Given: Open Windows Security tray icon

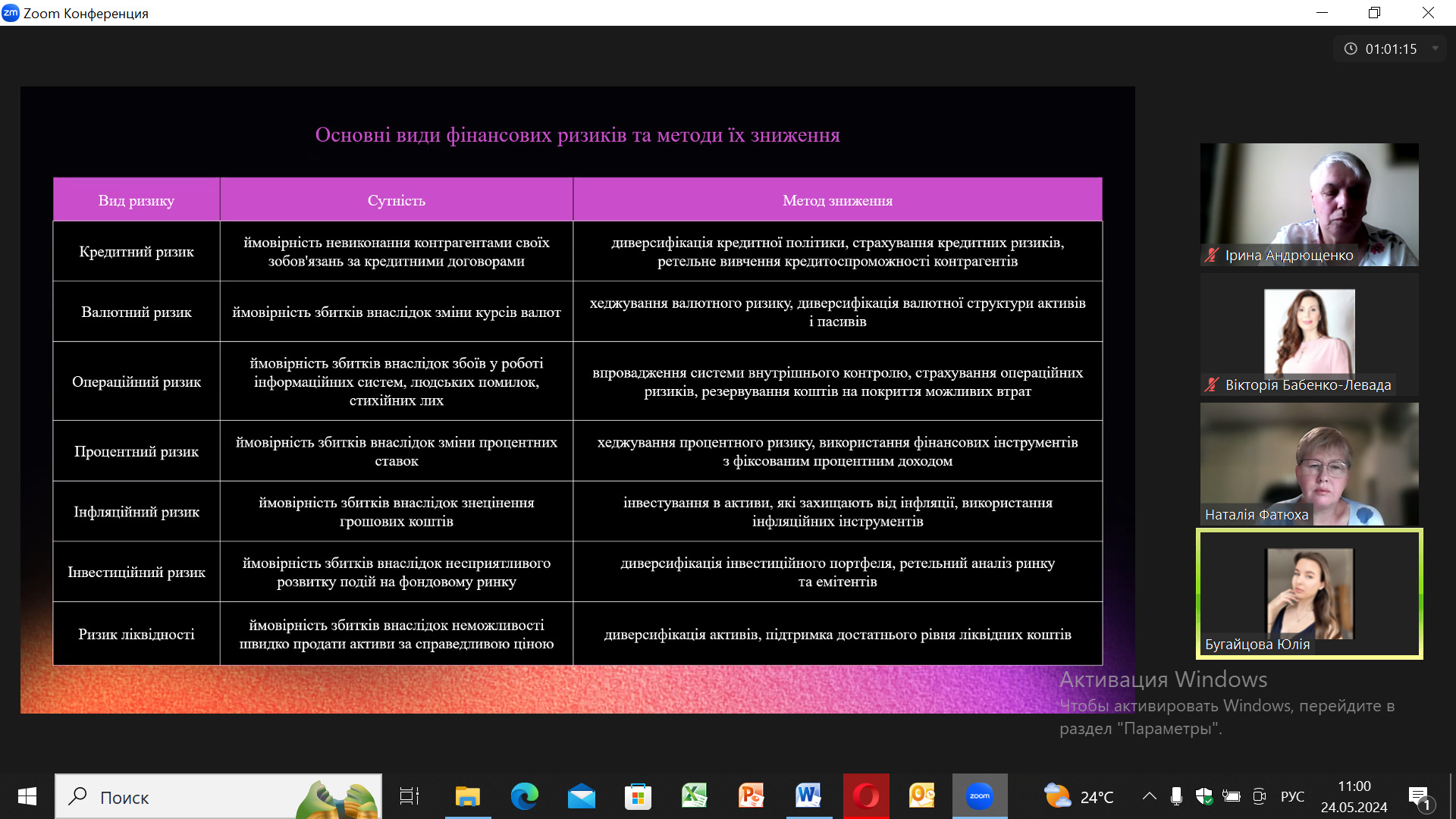Looking at the screenshot, I should (1203, 796).
